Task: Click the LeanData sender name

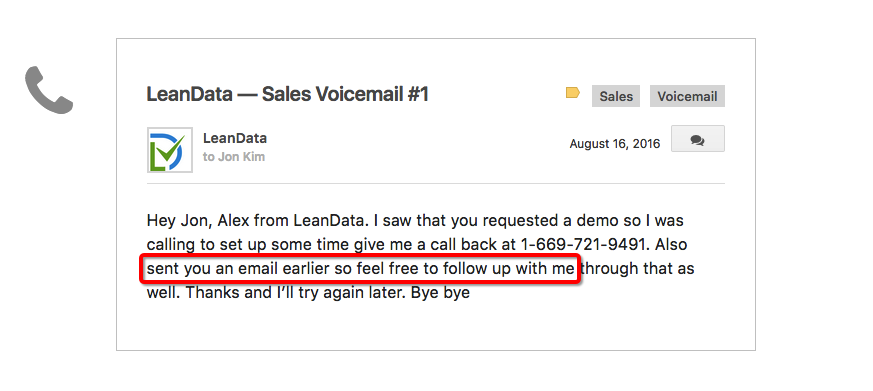Action: tap(234, 138)
